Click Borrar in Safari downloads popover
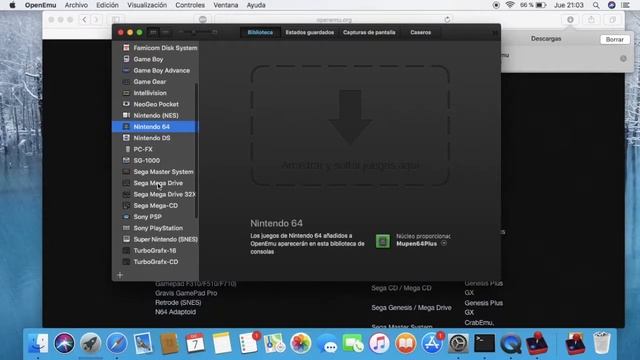 (x=614, y=40)
